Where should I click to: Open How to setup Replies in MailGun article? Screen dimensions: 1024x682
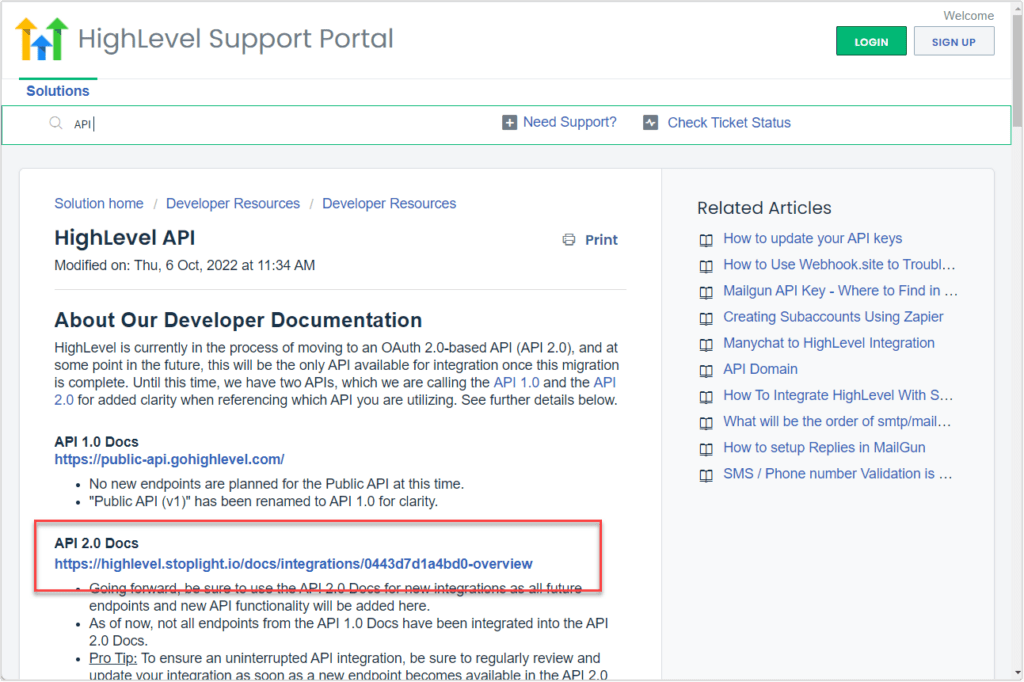(824, 447)
